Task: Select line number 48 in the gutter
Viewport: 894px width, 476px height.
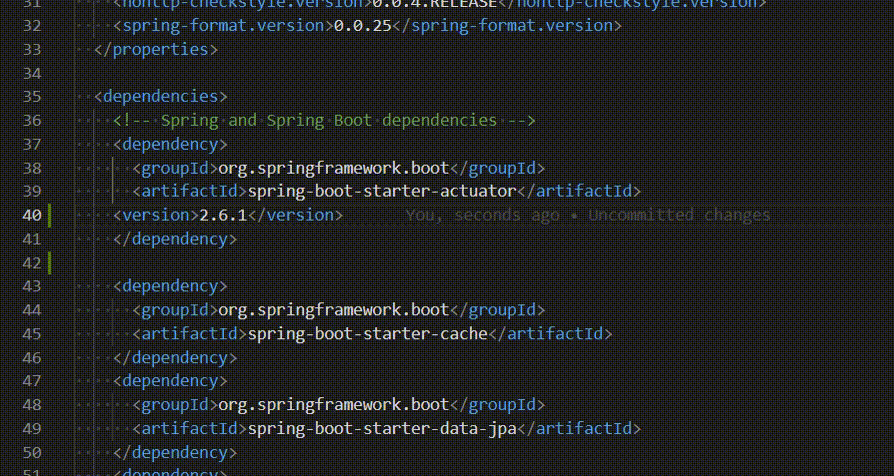Action: [32, 404]
